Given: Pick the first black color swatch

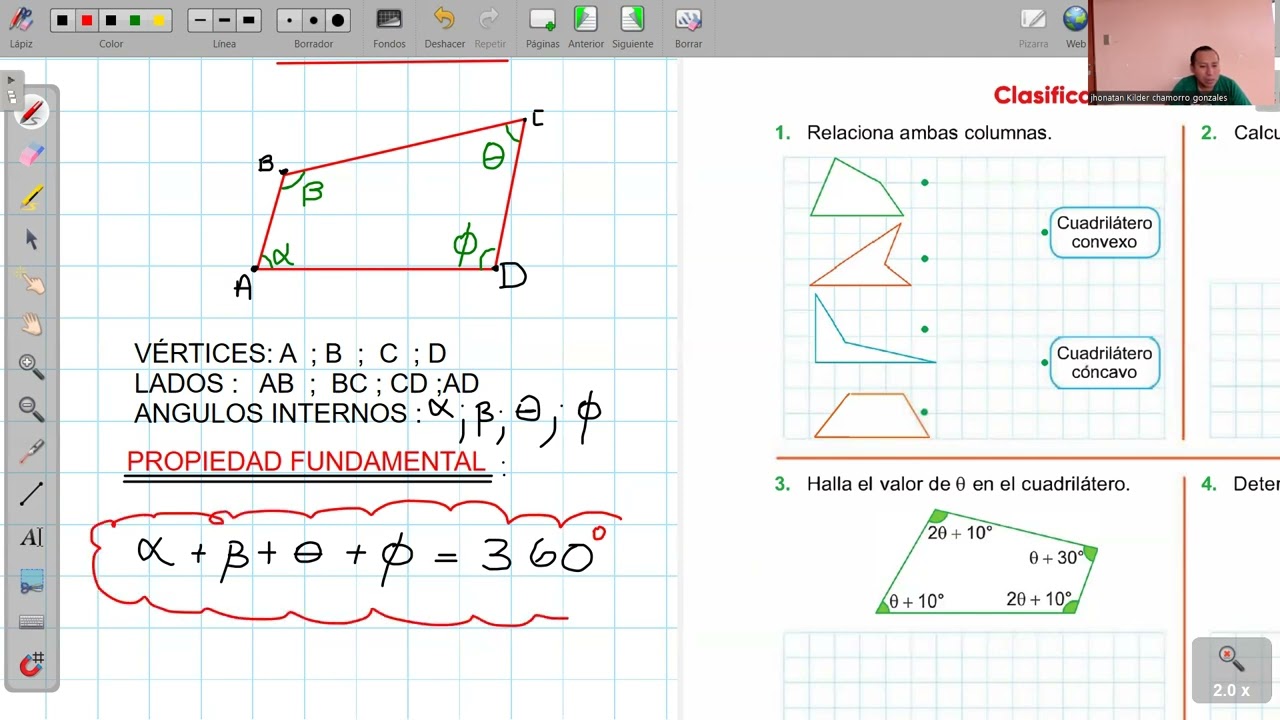Looking at the screenshot, I should pyautogui.click(x=63, y=20).
